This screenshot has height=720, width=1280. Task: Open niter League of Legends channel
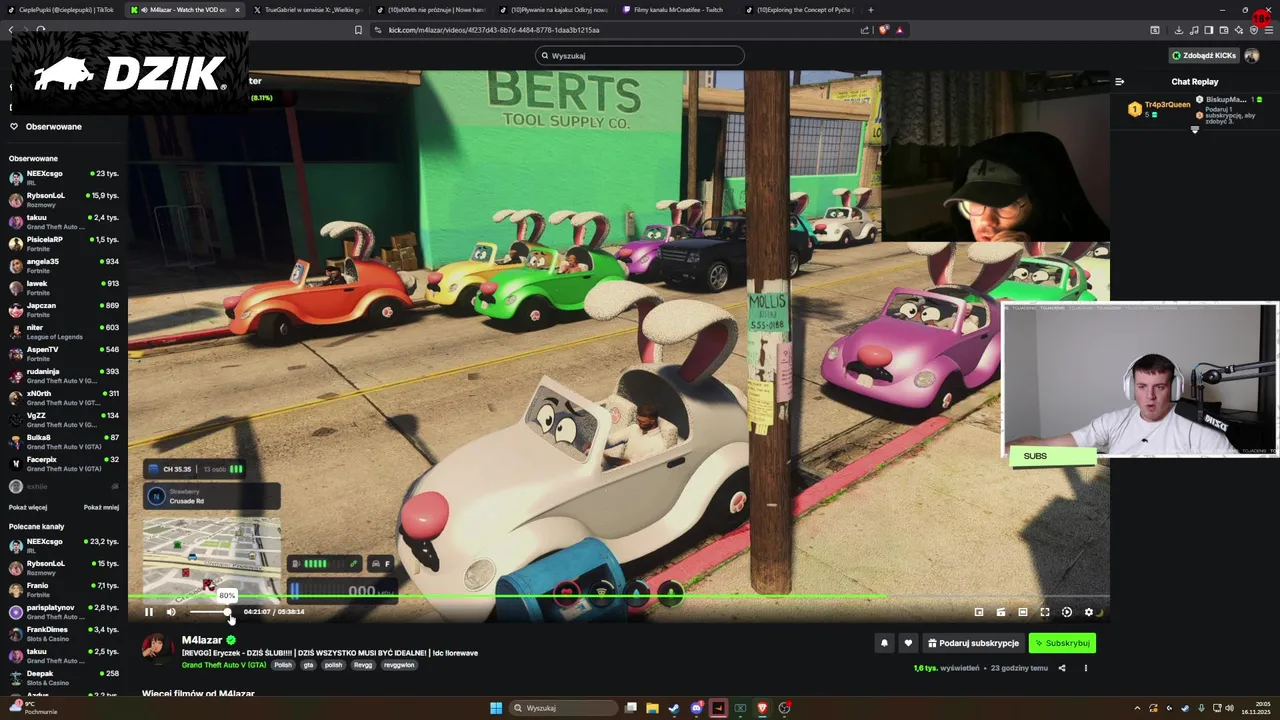coord(64,332)
